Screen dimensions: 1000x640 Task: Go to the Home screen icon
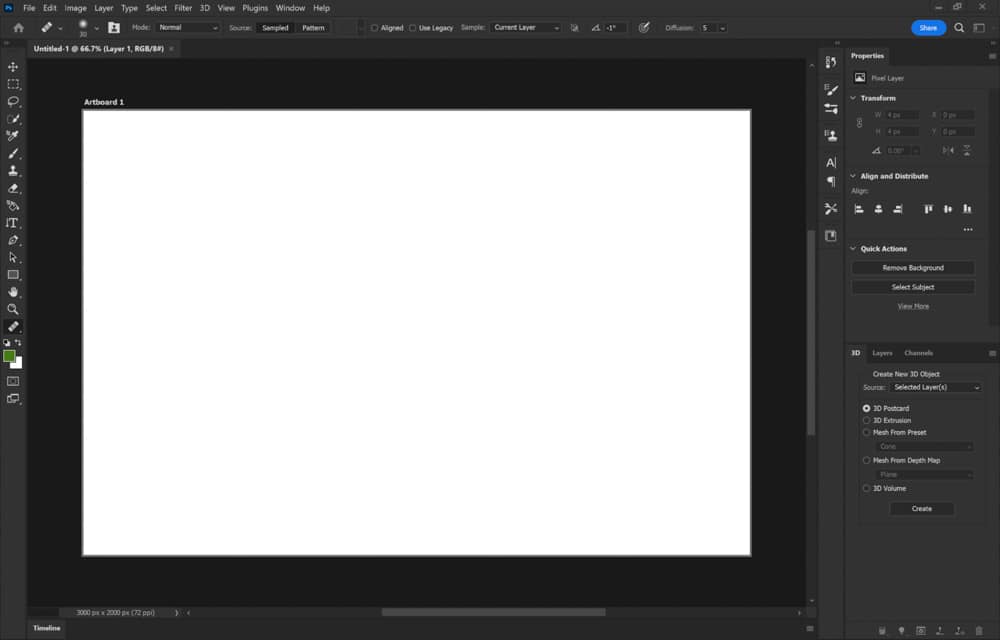[18, 27]
